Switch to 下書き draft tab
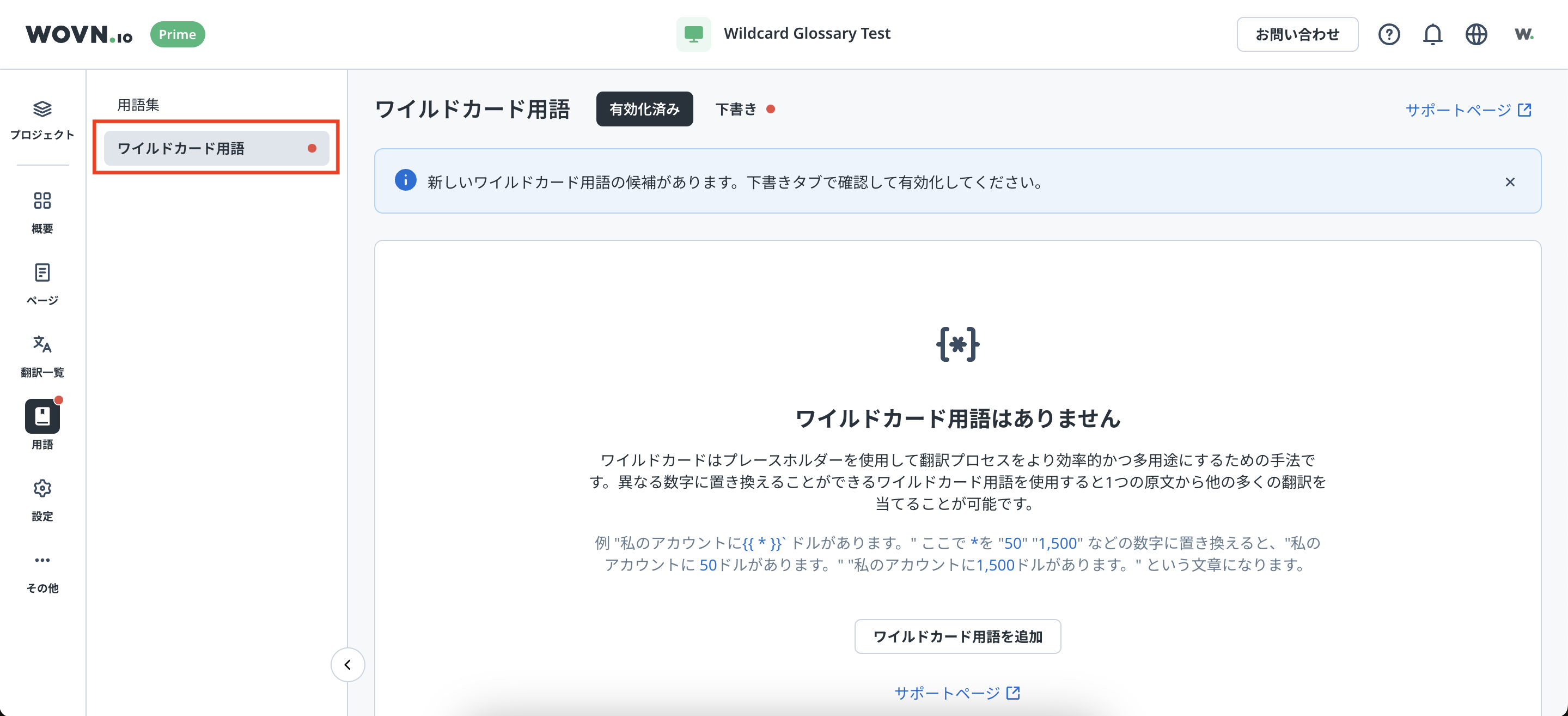 pyautogui.click(x=736, y=110)
